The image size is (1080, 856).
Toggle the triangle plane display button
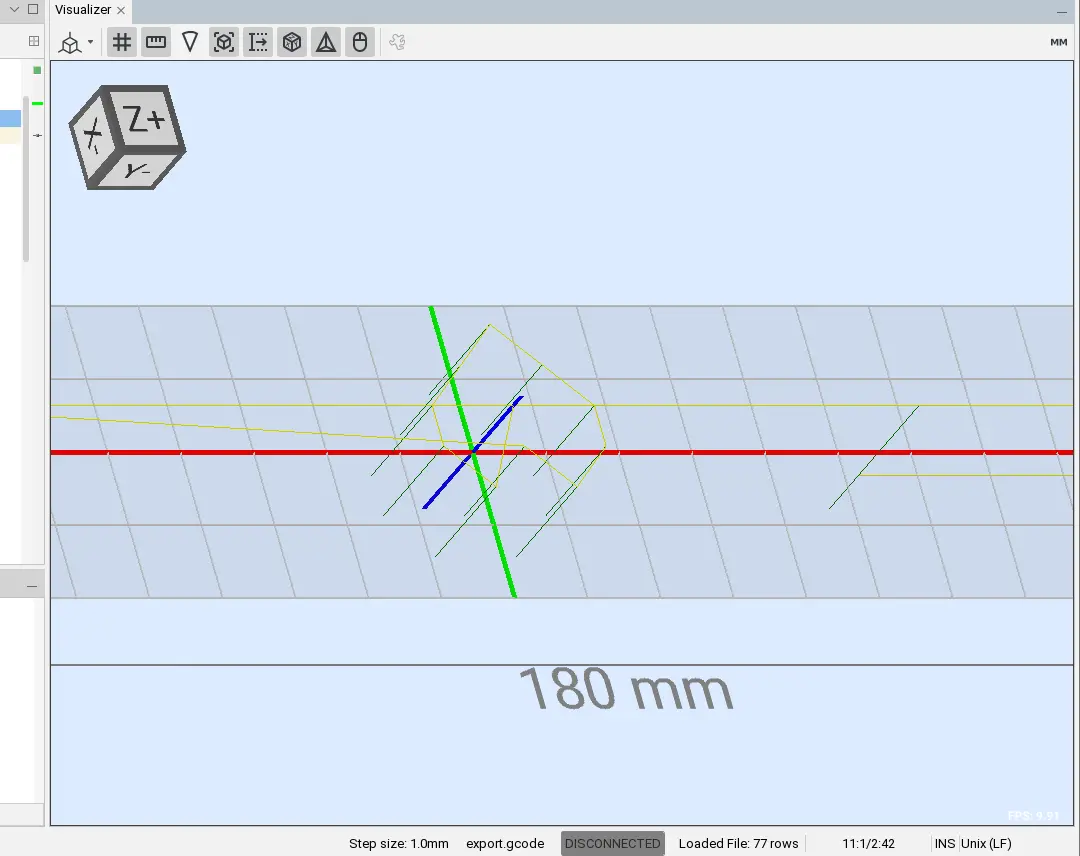point(326,42)
